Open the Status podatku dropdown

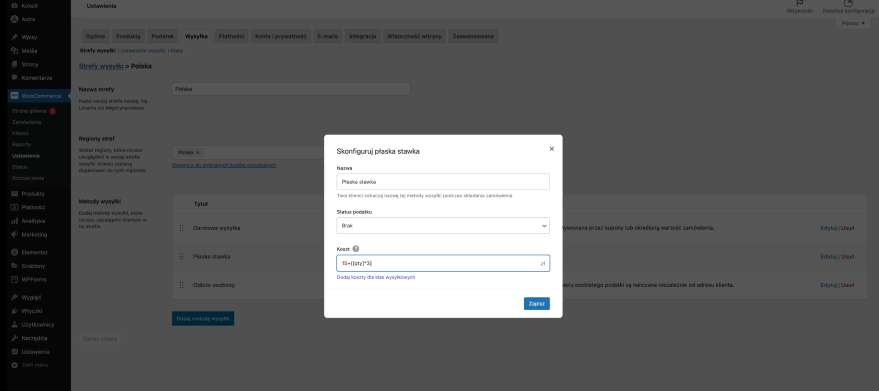click(x=443, y=226)
